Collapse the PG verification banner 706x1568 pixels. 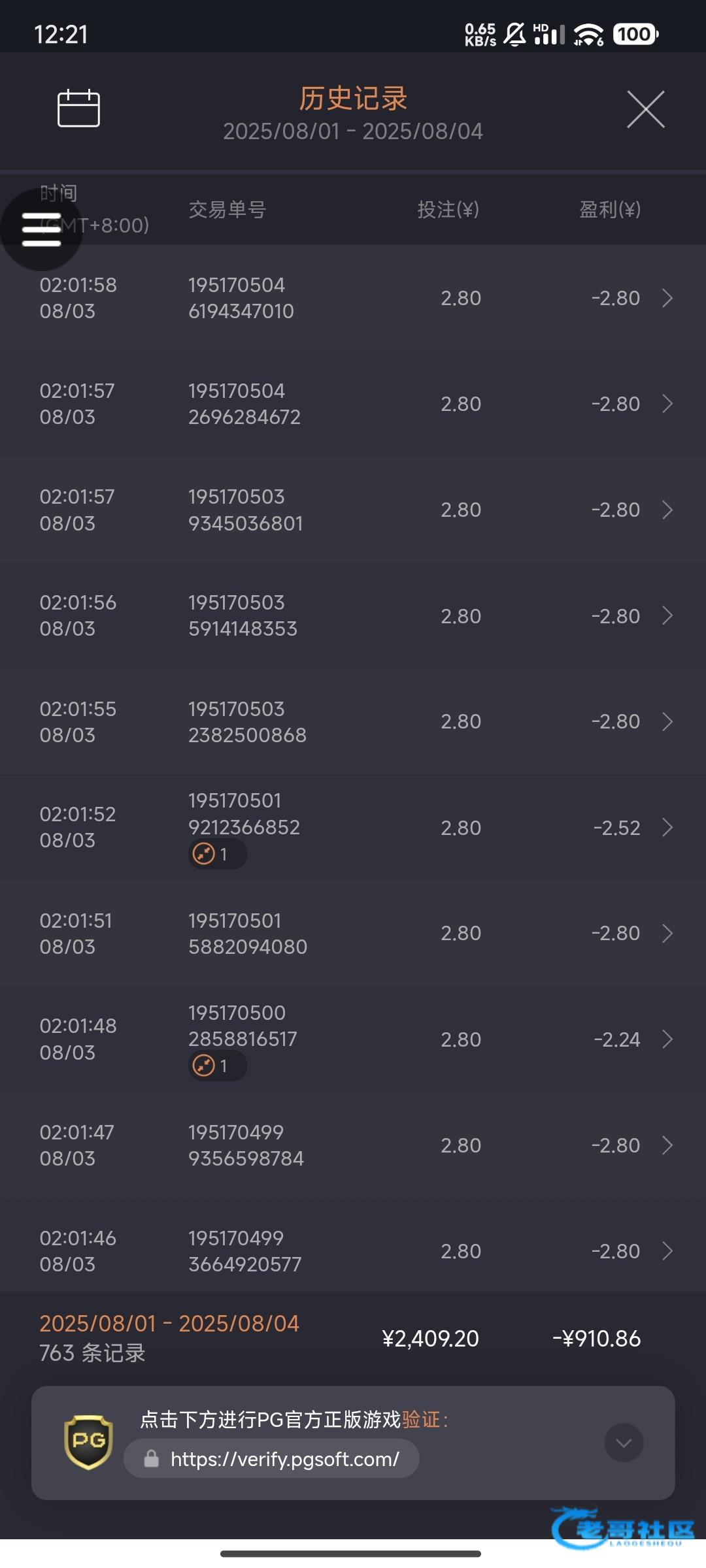624,1443
